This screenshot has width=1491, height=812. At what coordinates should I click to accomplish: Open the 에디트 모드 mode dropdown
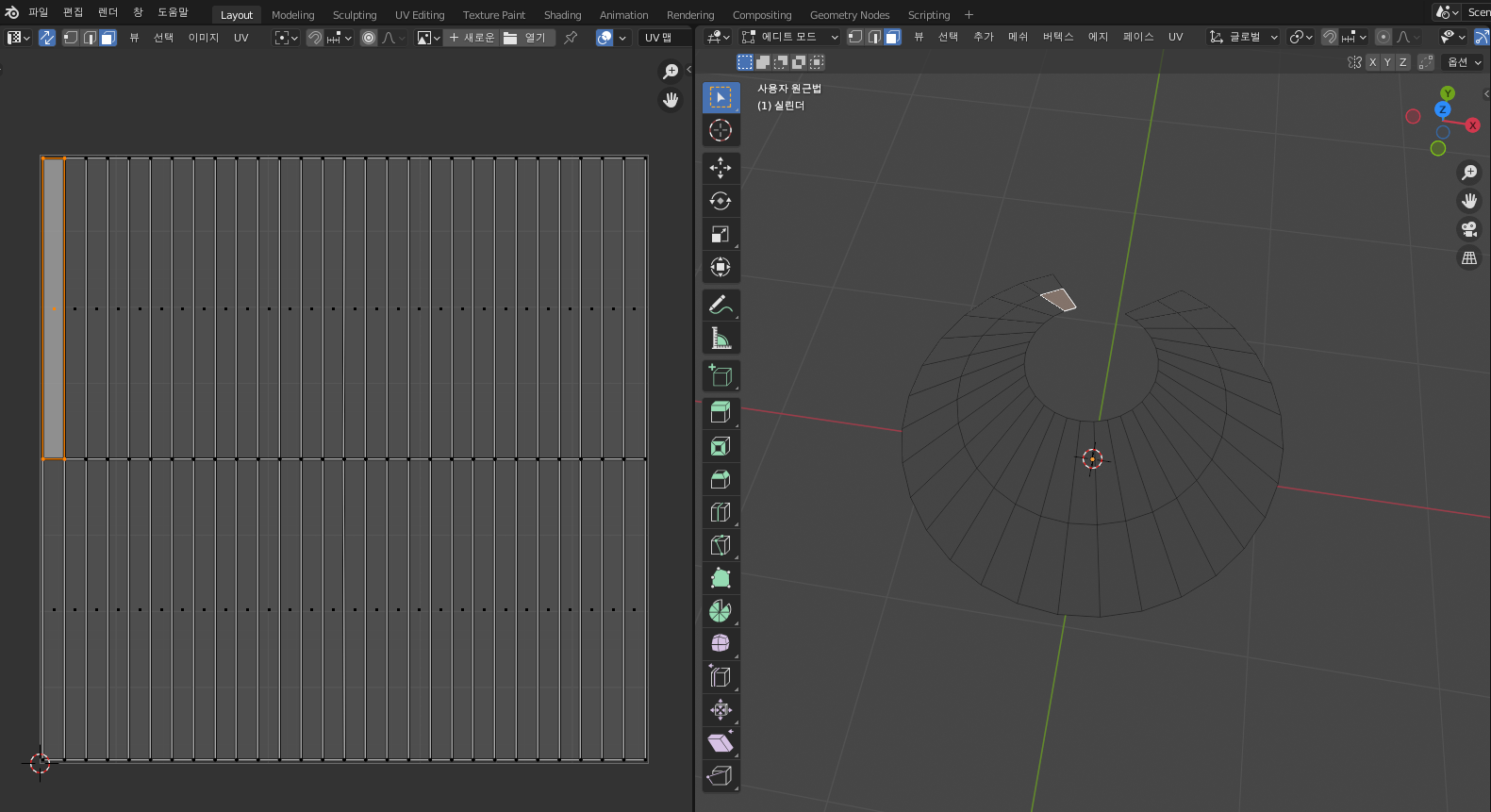coord(790,37)
